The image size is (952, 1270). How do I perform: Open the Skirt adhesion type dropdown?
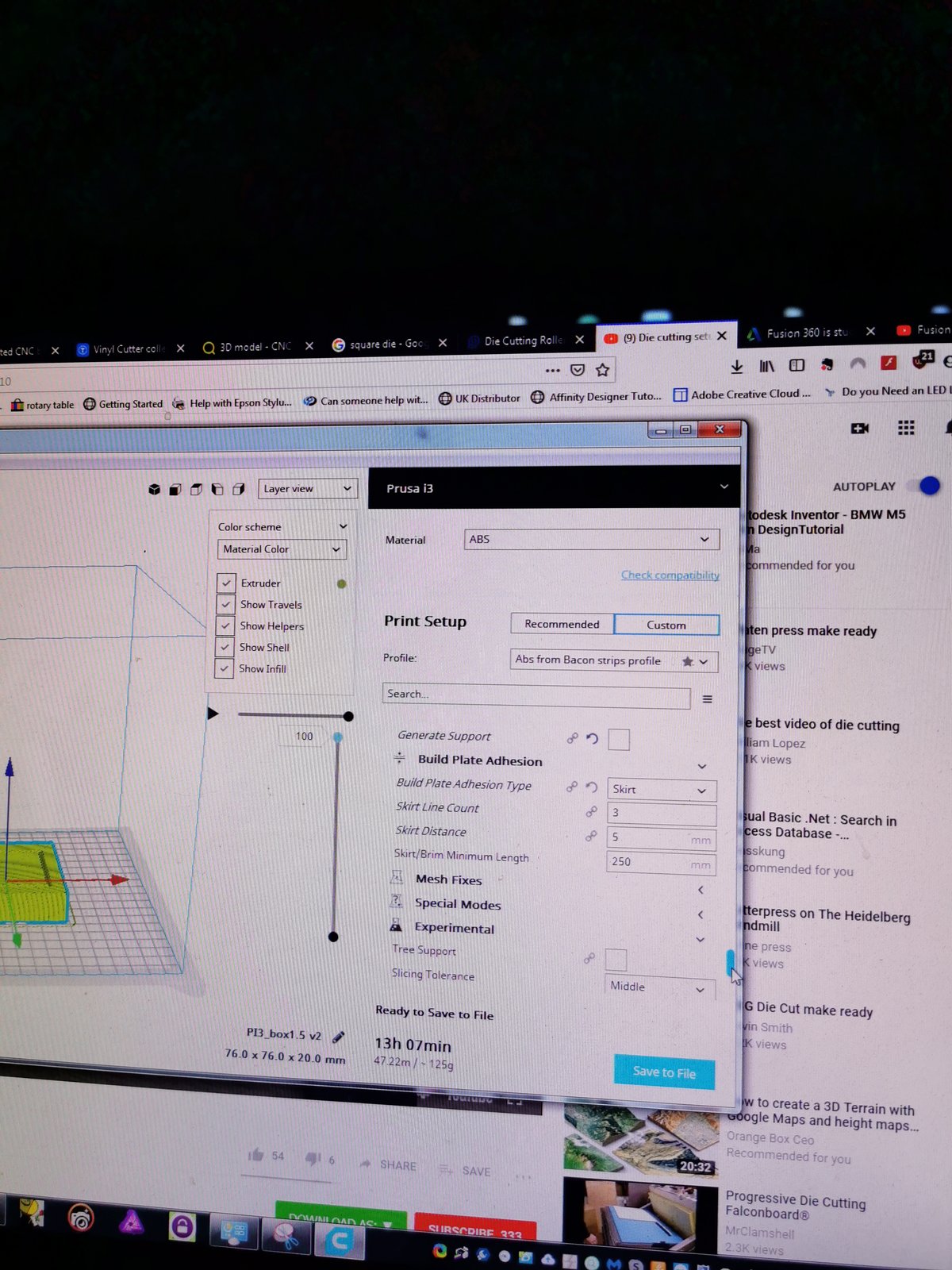[x=662, y=790]
